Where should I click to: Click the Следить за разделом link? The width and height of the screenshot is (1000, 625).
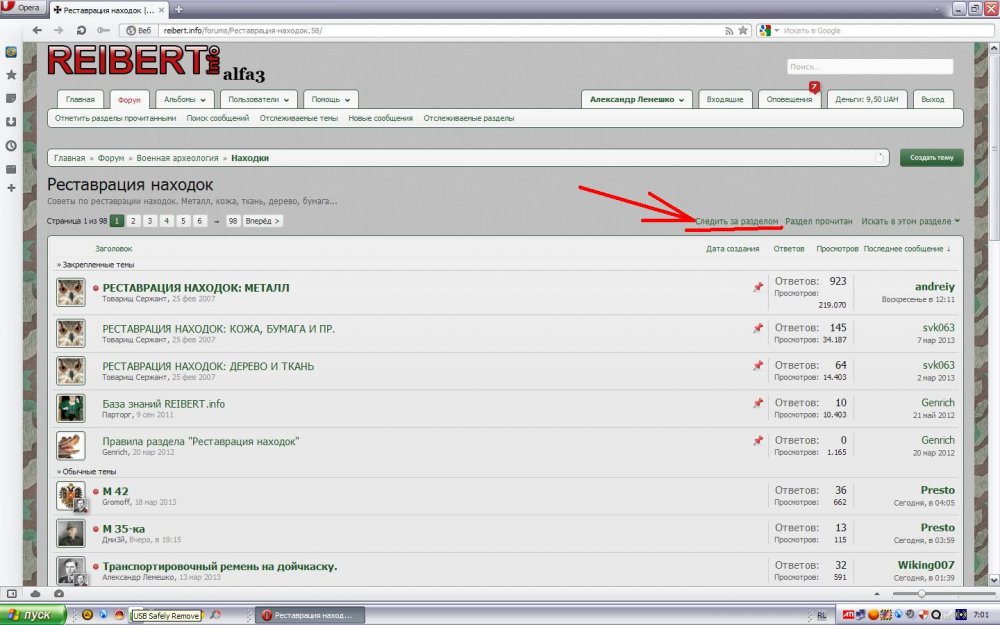[x=736, y=220]
